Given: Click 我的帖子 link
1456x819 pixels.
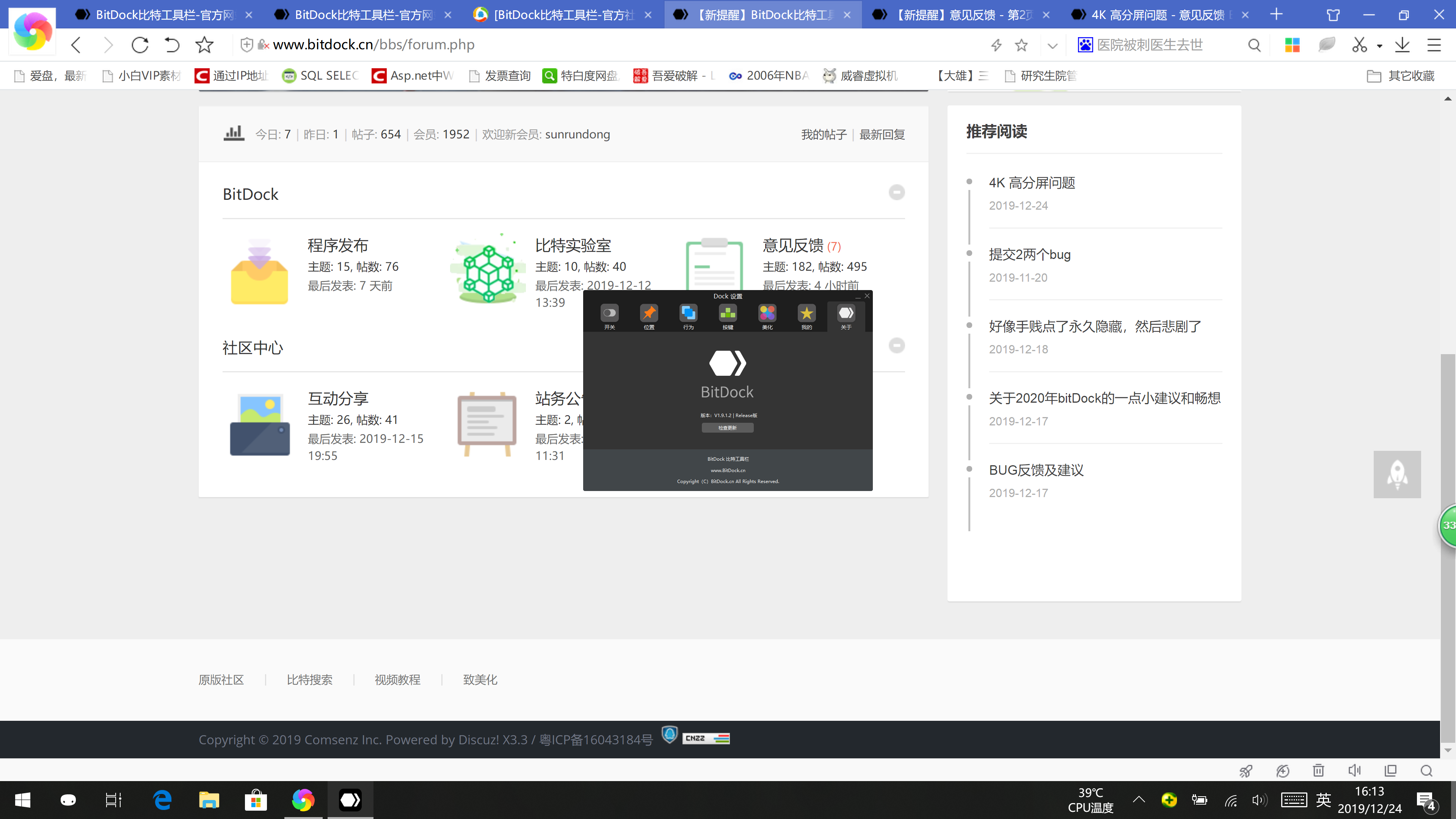Looking at the screenshot, I should pyautogui.click(x=824, y=135).
